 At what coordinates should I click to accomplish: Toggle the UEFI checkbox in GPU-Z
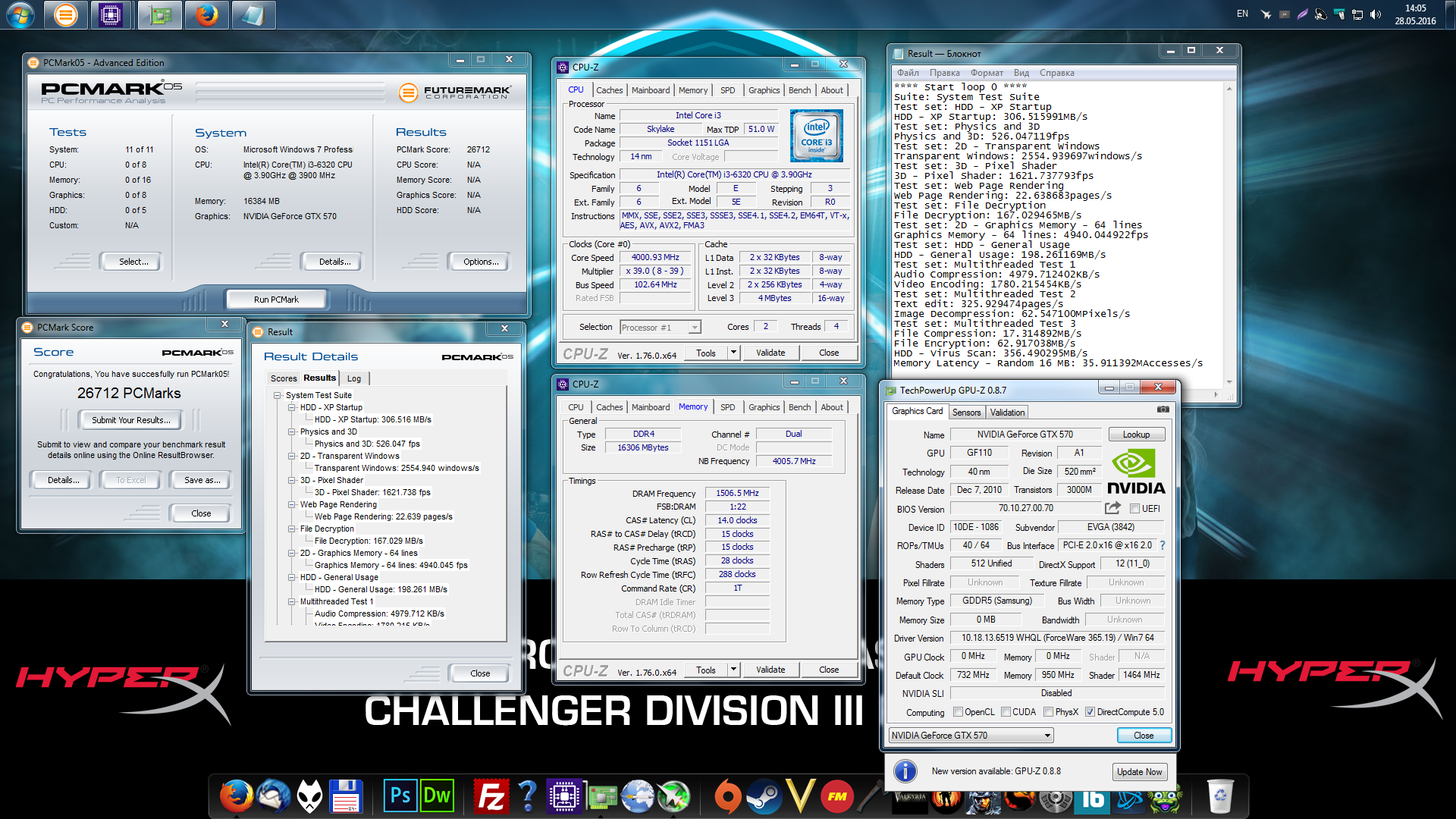(x=1134, y=508)
